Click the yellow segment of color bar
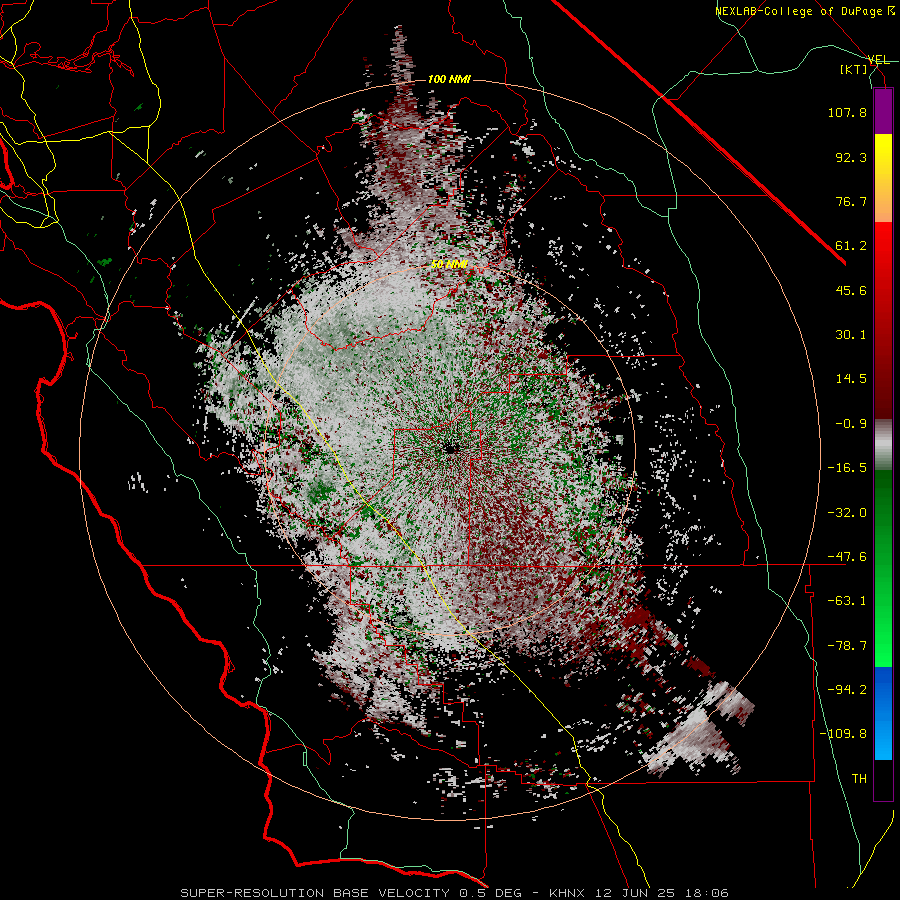 [x=883, y=156]
